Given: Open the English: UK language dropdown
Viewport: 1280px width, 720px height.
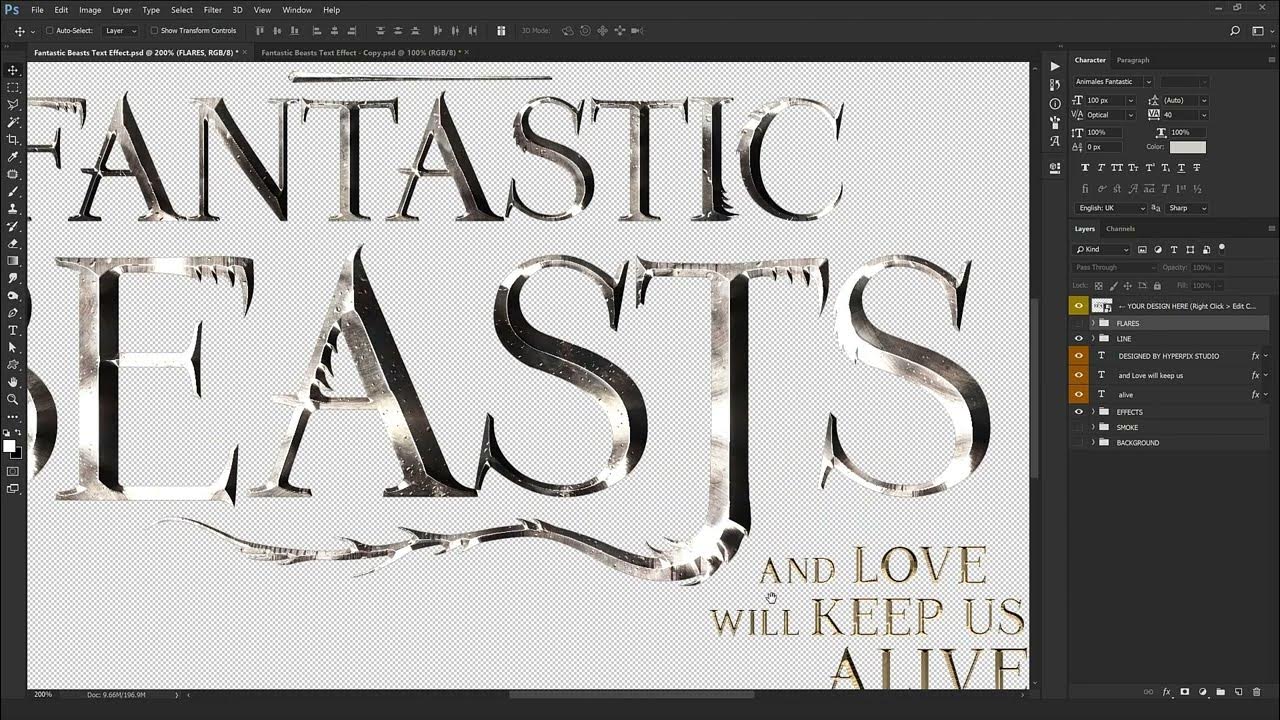Looking at the screenshot, I should [1110, 208].
